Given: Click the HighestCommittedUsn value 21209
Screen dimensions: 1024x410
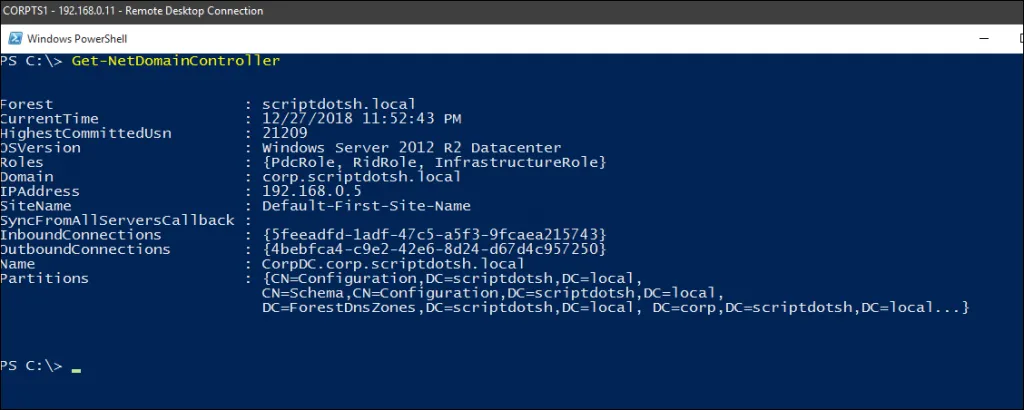Looking at the screenshot, I should pos(285,133).
